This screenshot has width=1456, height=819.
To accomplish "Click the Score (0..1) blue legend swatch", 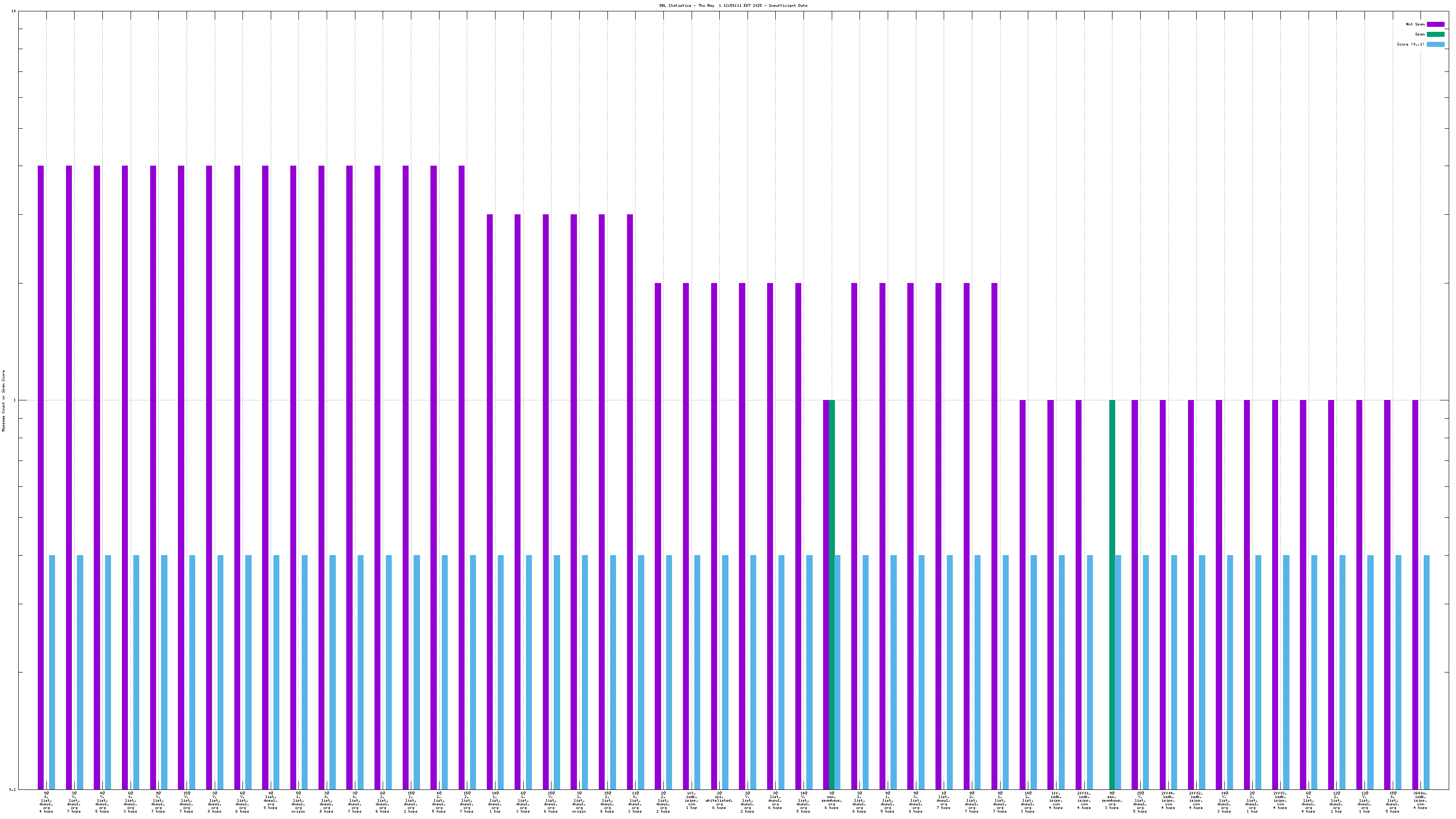I will [1435, 44].
